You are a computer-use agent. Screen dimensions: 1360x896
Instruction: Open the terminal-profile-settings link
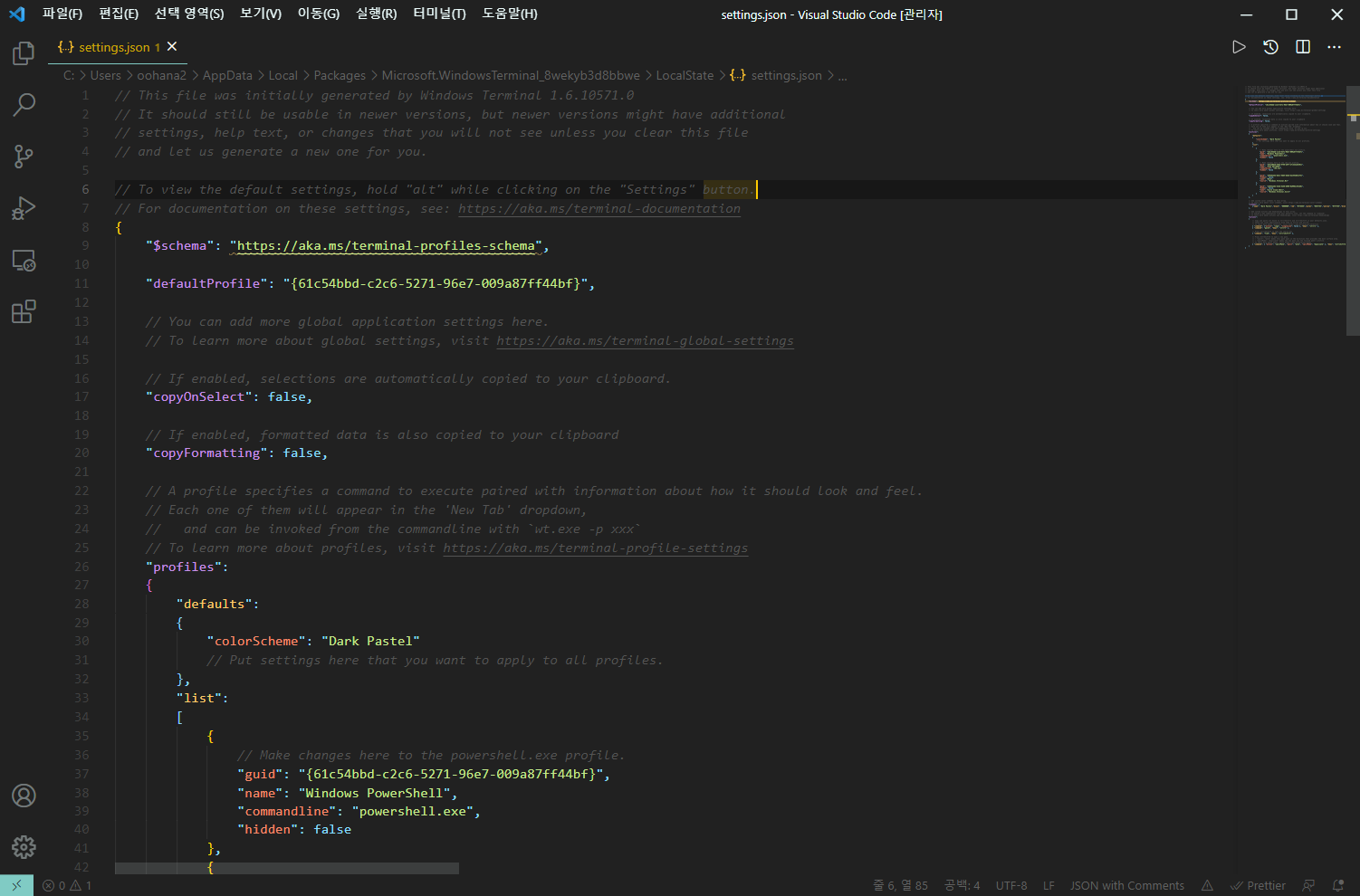point(596,548)
